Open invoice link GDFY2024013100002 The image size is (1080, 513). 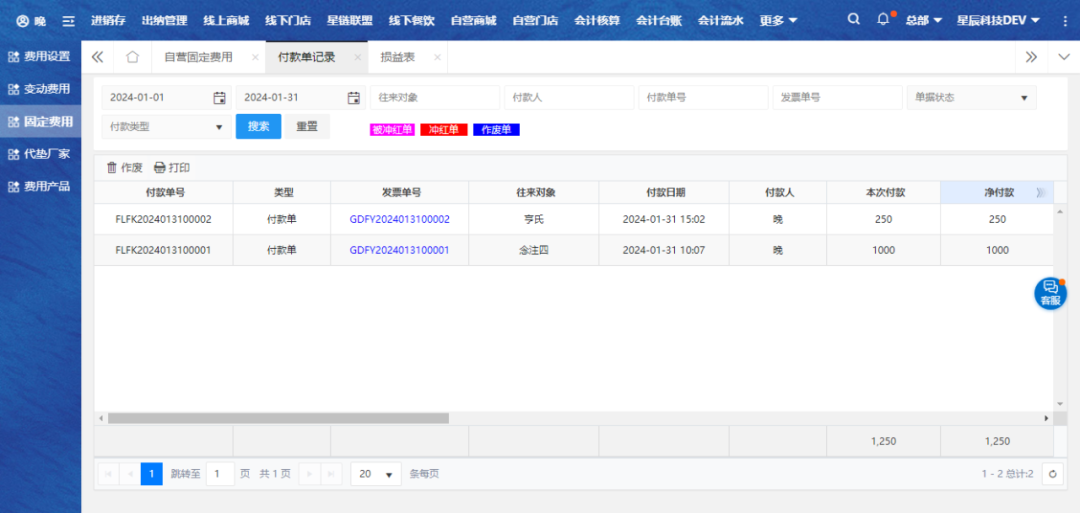pyautogui.click(x=399, y=219)
